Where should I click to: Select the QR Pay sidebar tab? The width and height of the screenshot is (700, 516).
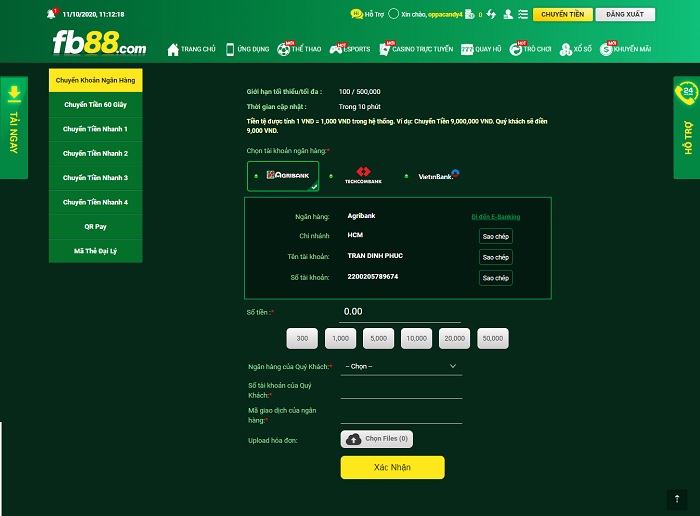coord(95,226)
